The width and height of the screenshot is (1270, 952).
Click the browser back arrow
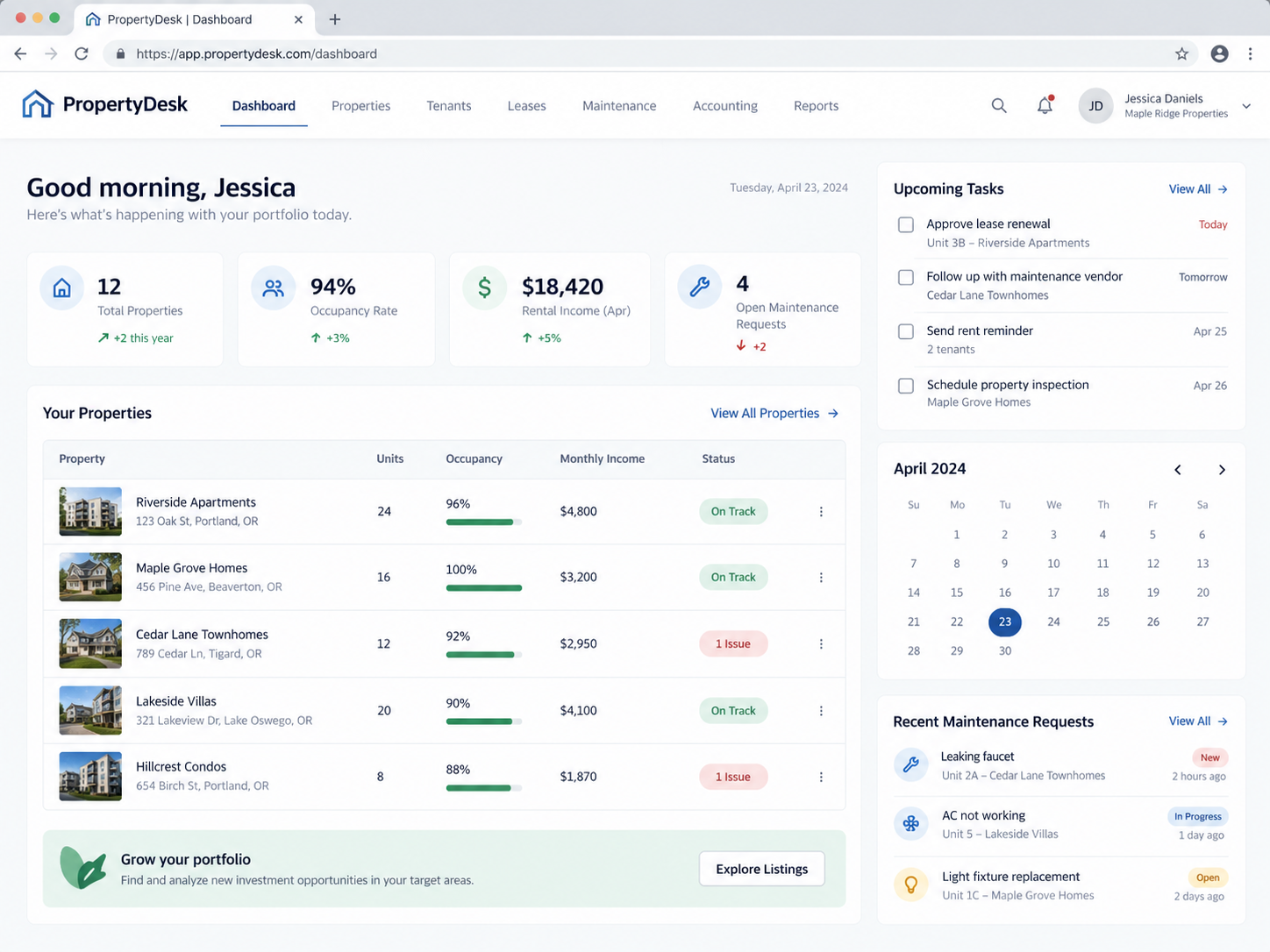point(20,53)
